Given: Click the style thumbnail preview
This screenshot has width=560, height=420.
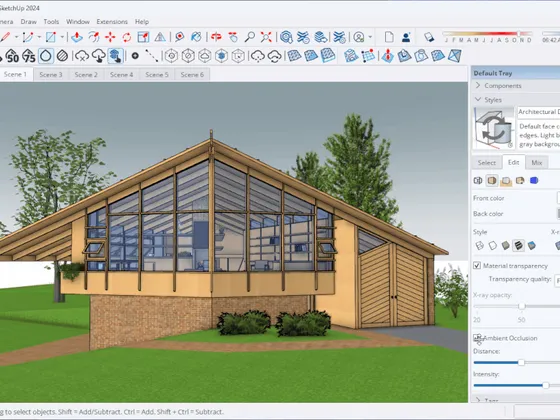Looking at the screenshot, I should coord(494,128).
